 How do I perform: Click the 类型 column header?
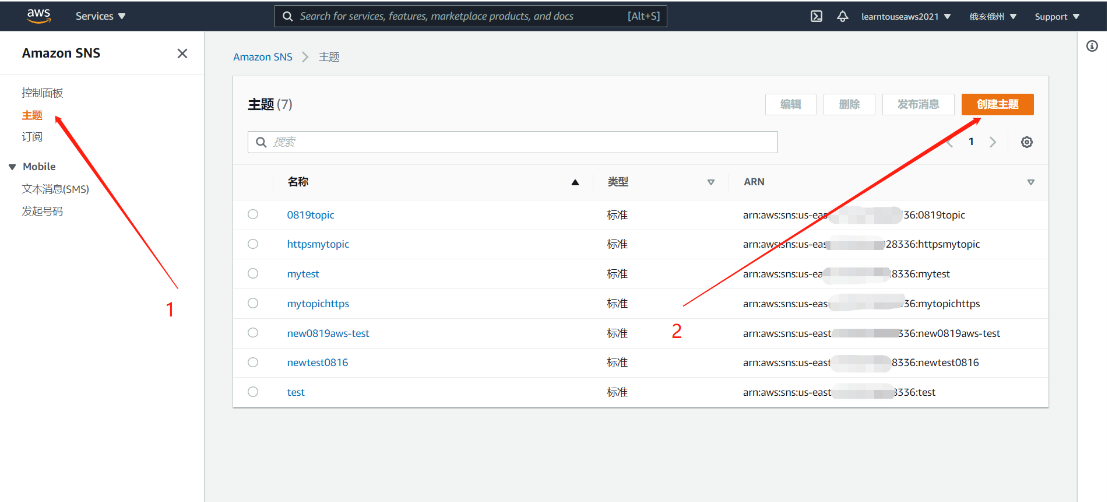coord(618,182)
